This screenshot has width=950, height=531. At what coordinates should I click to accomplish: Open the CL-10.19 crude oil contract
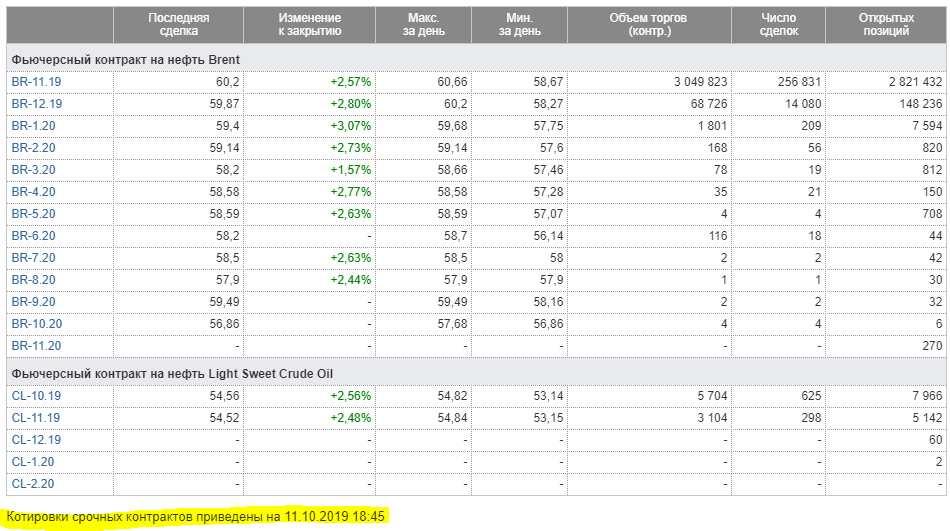36,396
